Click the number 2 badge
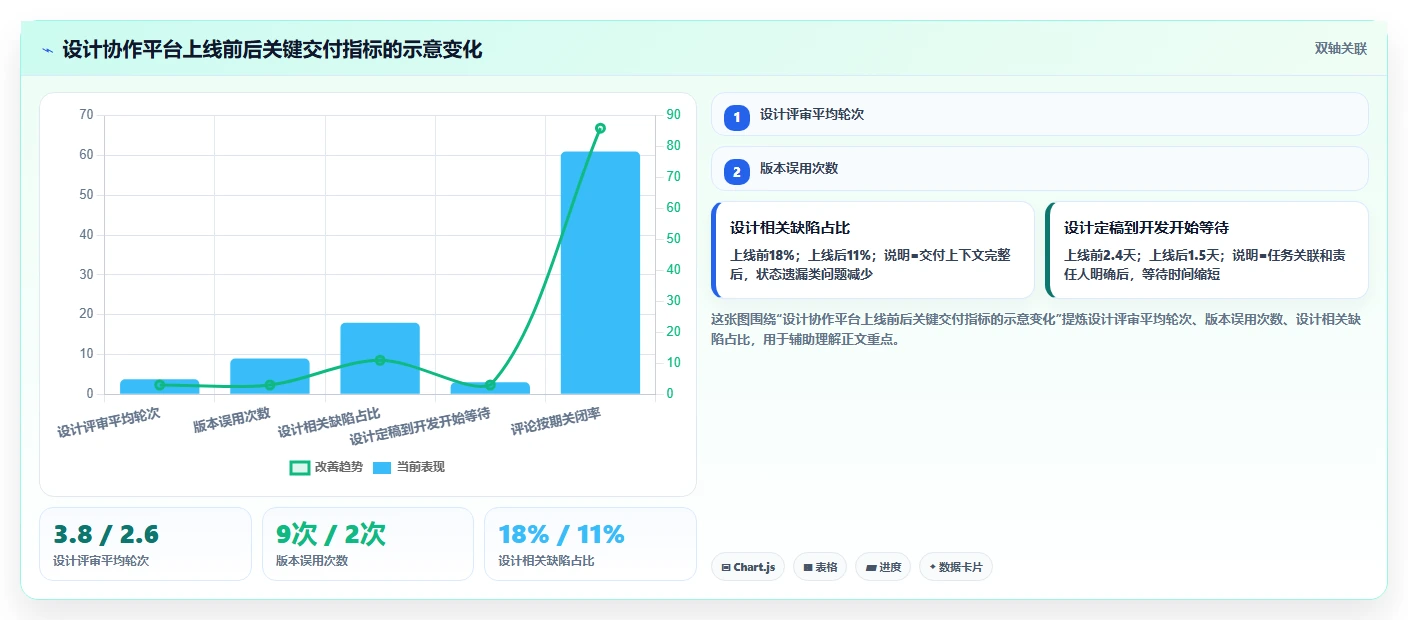This screenshot has height=620, width=1408. (737, 171)
